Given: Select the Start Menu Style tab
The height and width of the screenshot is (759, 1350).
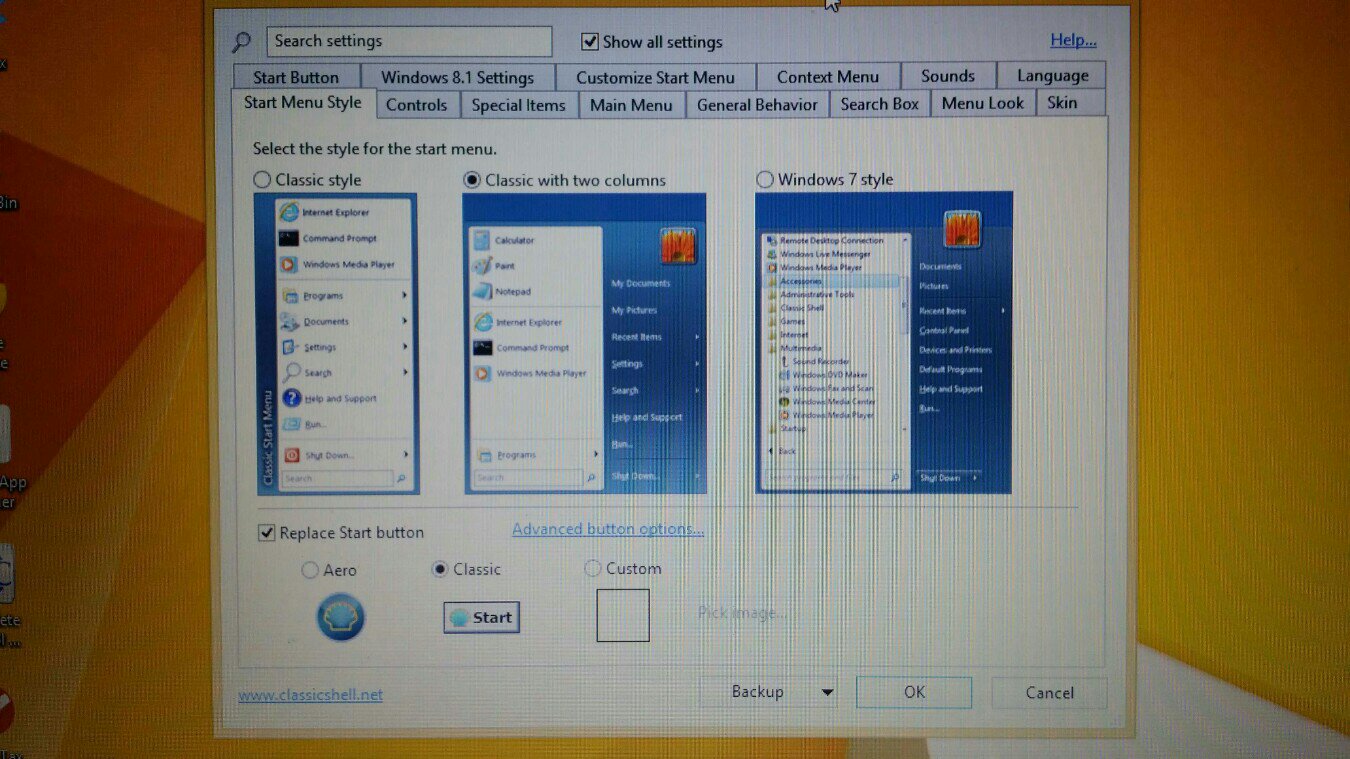Looking at the screenshot, I should (303, 103).
